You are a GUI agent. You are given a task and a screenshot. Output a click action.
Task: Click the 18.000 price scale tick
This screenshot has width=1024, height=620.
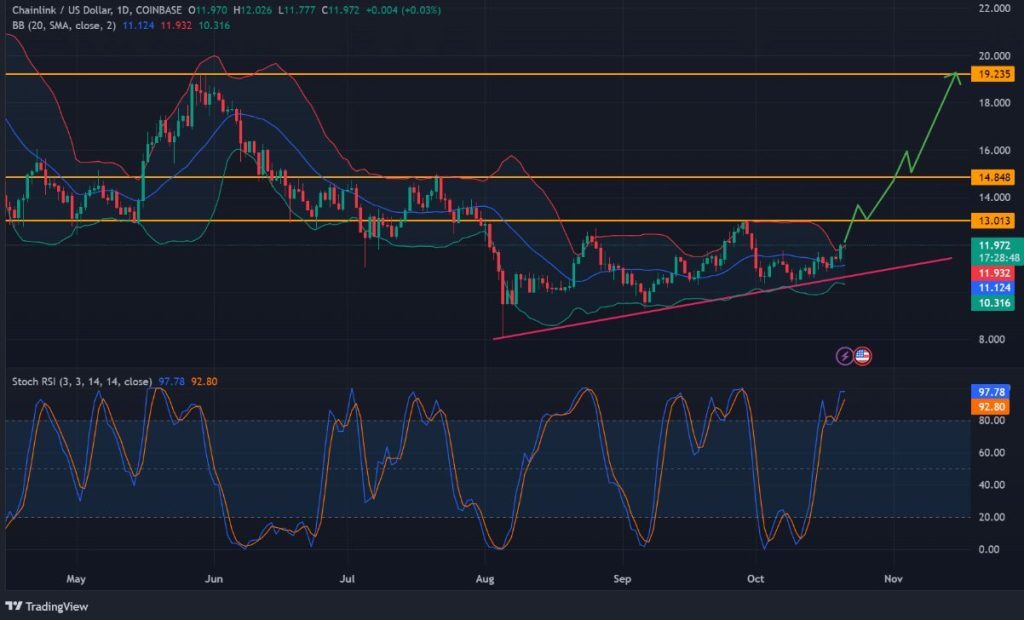tap(994, 103)
